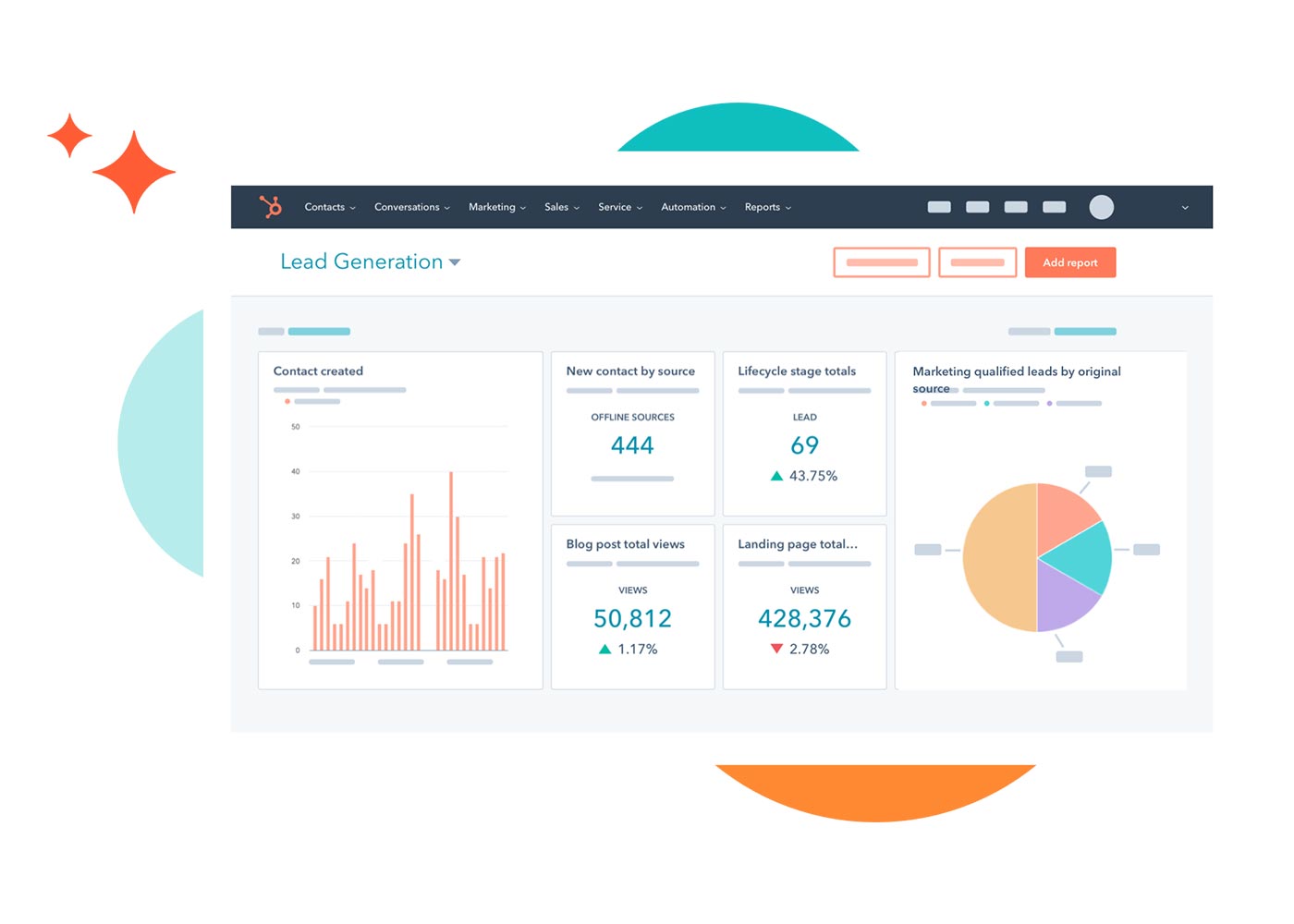Click the Add report button
This screenshot has width=1294, height=924.
click(1070, 262)
